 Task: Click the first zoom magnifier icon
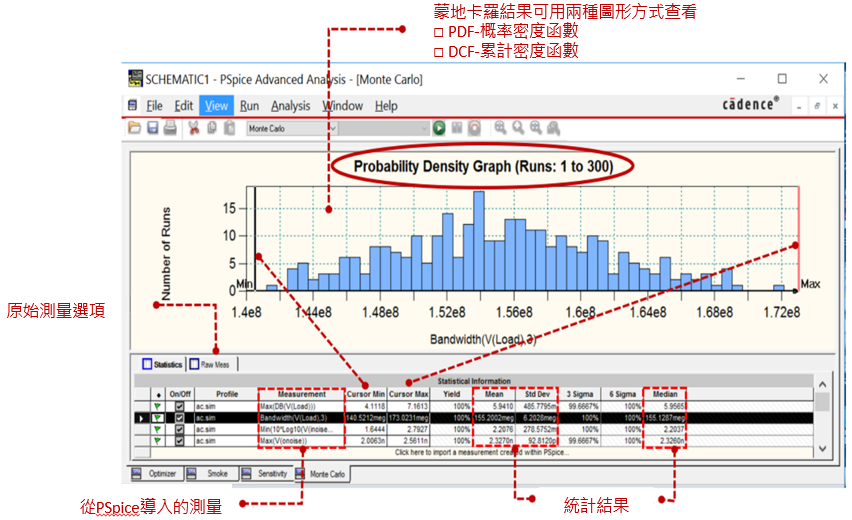500,128
